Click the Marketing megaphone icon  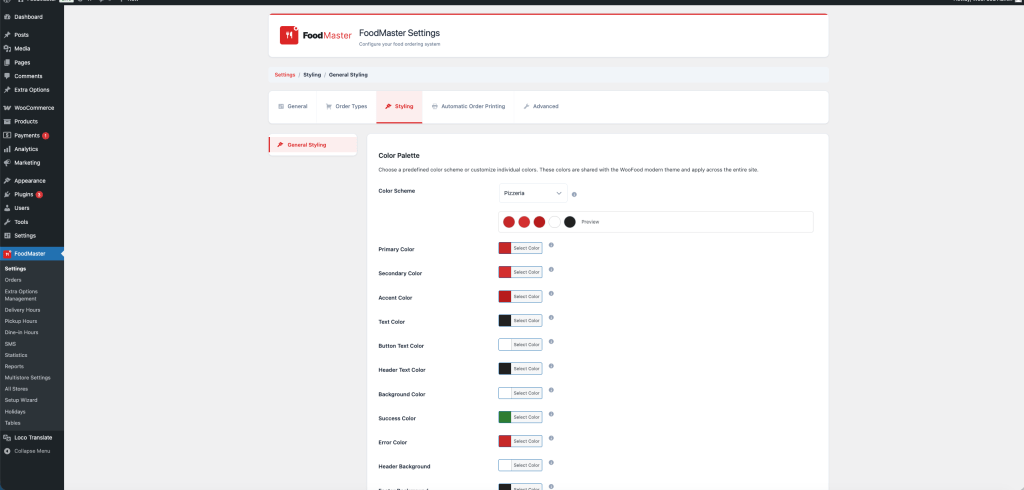pyautogui.click(x=7, y=163)
